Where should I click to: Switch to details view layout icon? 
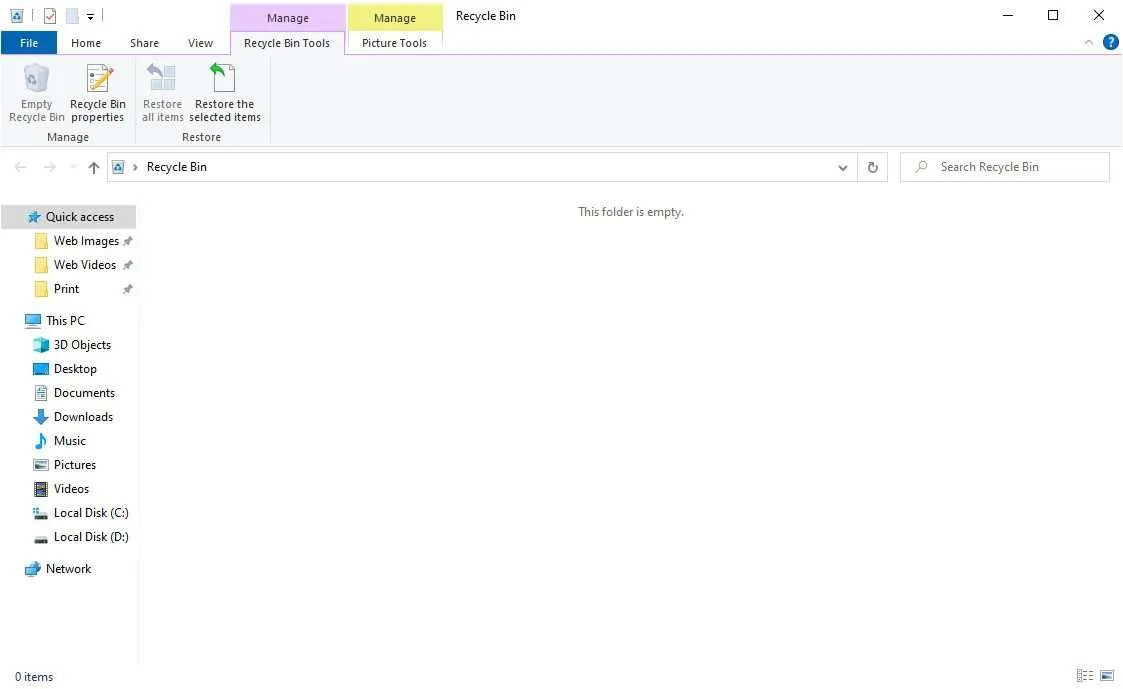click(1084, 675)
